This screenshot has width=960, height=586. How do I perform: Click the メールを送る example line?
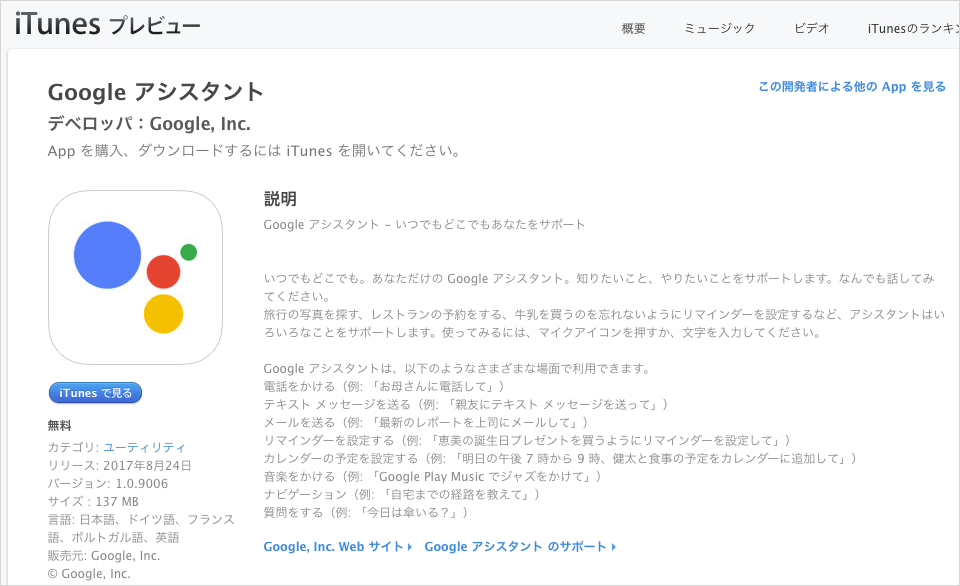426,423
